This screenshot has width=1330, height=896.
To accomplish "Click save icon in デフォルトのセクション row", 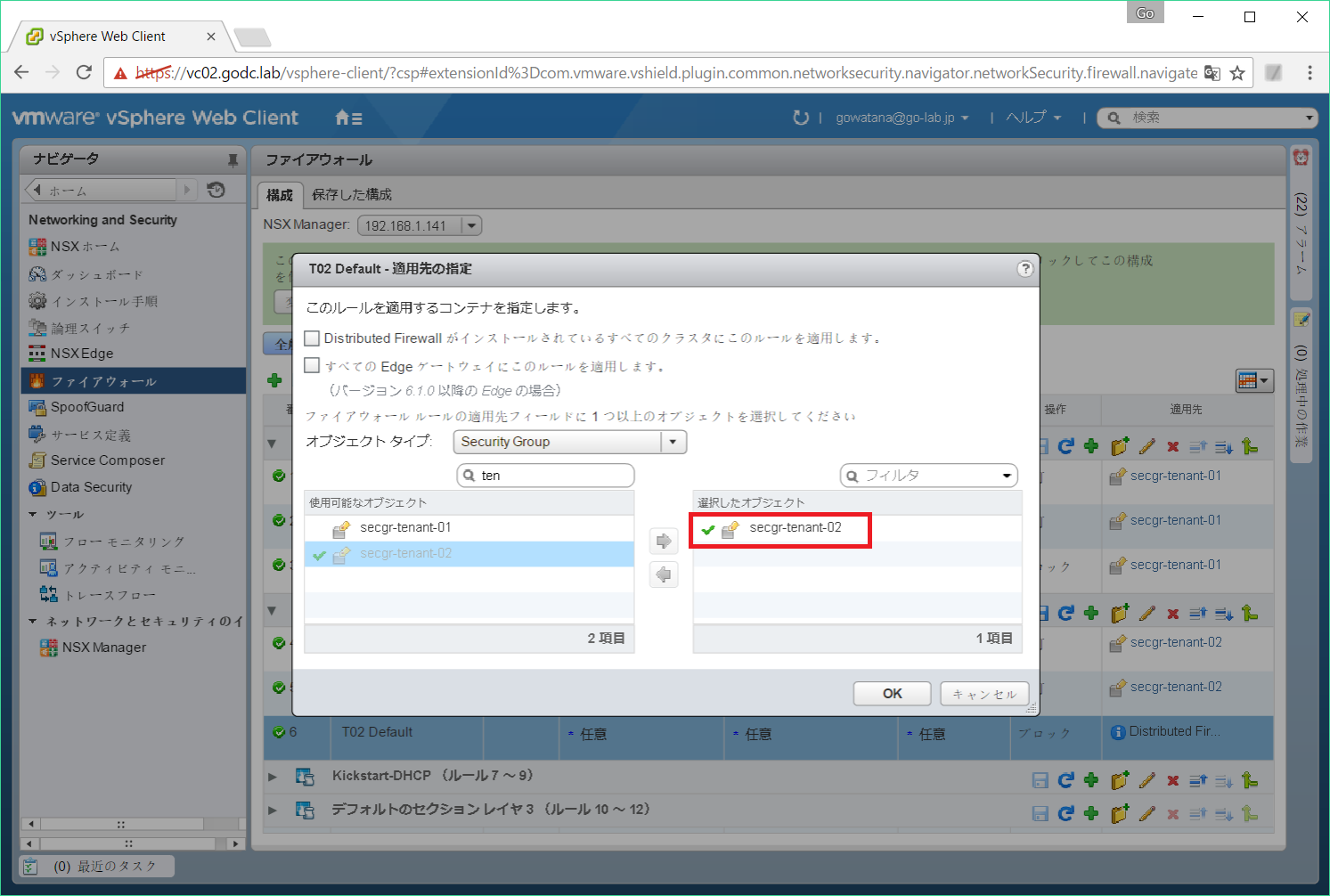I will tap(1040, 813).
